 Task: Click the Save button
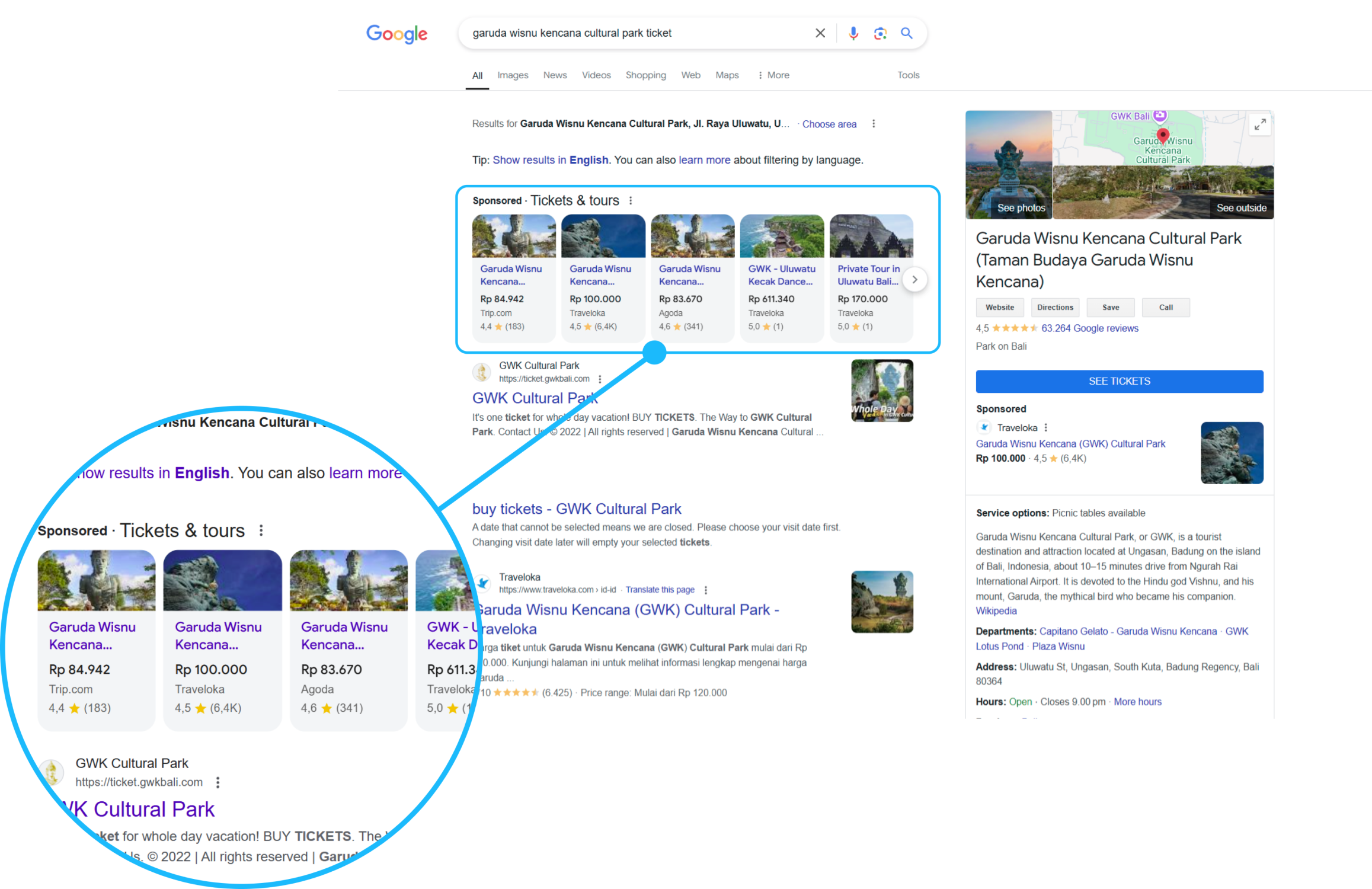tap(1111, 307)
